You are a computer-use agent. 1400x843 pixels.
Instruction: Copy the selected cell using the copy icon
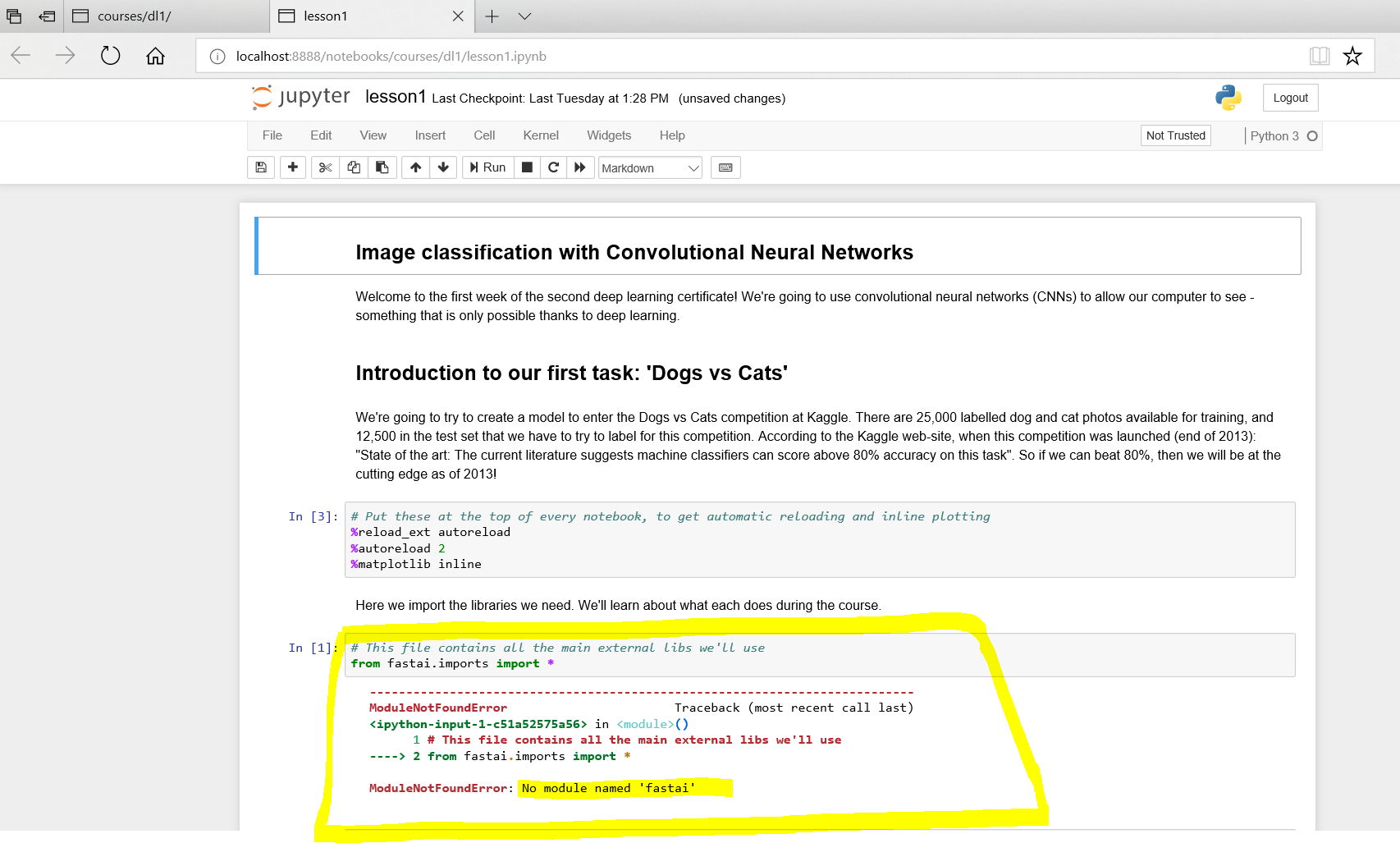(x=353, y=167)
